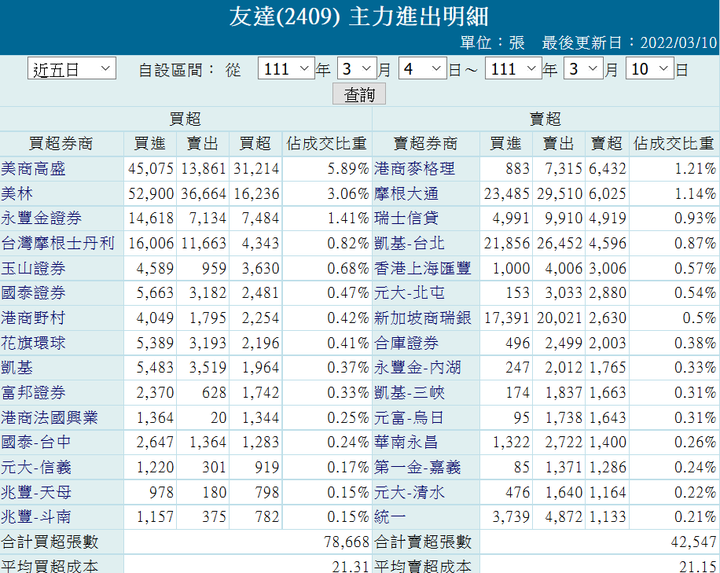720x573 pixels.
Task: Open the 近五日 period dropdown
Action: coord(72,69)
